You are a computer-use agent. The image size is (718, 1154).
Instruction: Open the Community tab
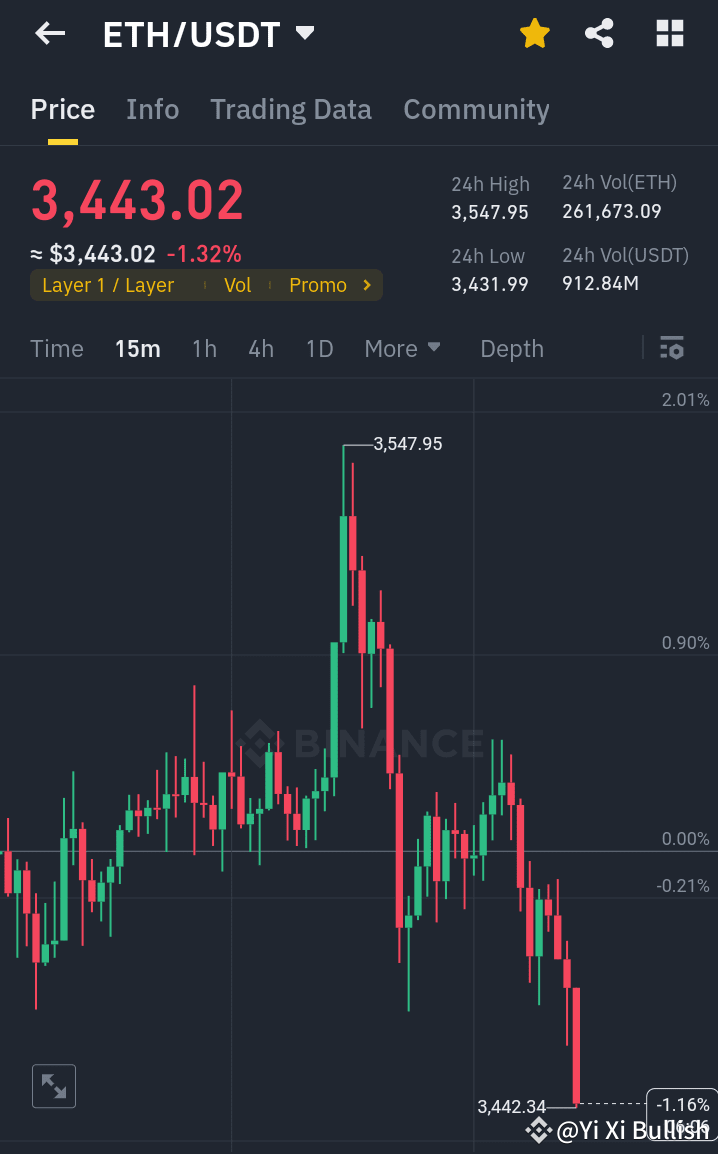tap(476, 109)
